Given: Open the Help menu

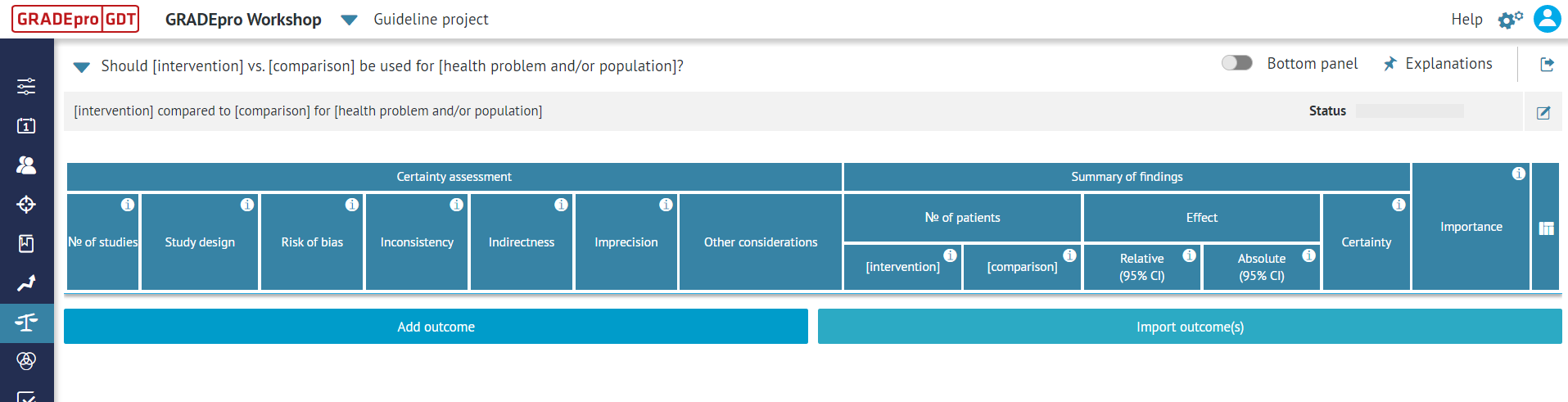Looking at the screenshot, I should coord(1466,19).
